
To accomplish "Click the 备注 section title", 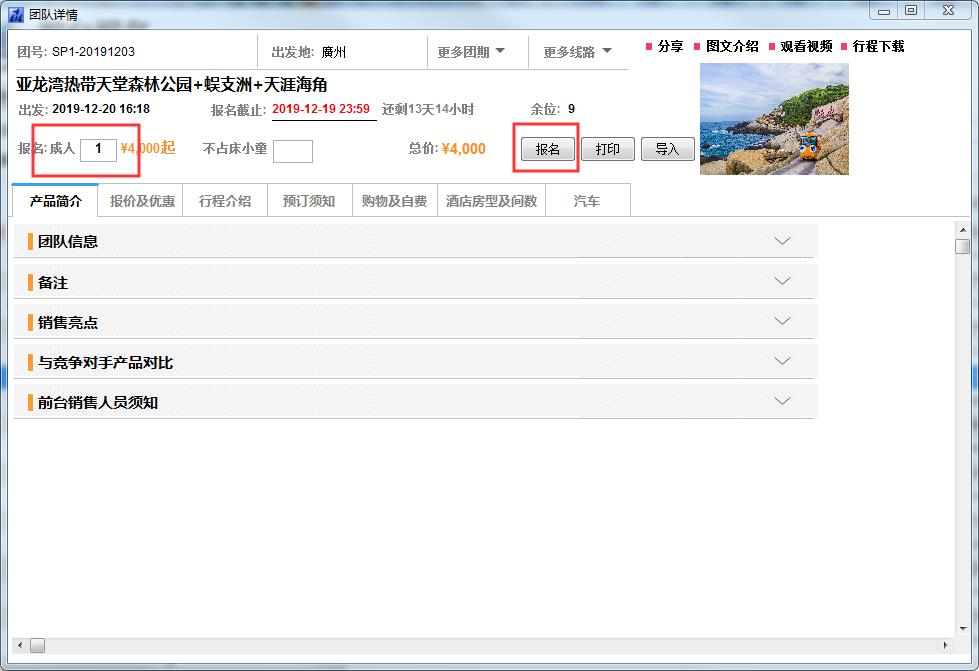I will tap(52, 282).
